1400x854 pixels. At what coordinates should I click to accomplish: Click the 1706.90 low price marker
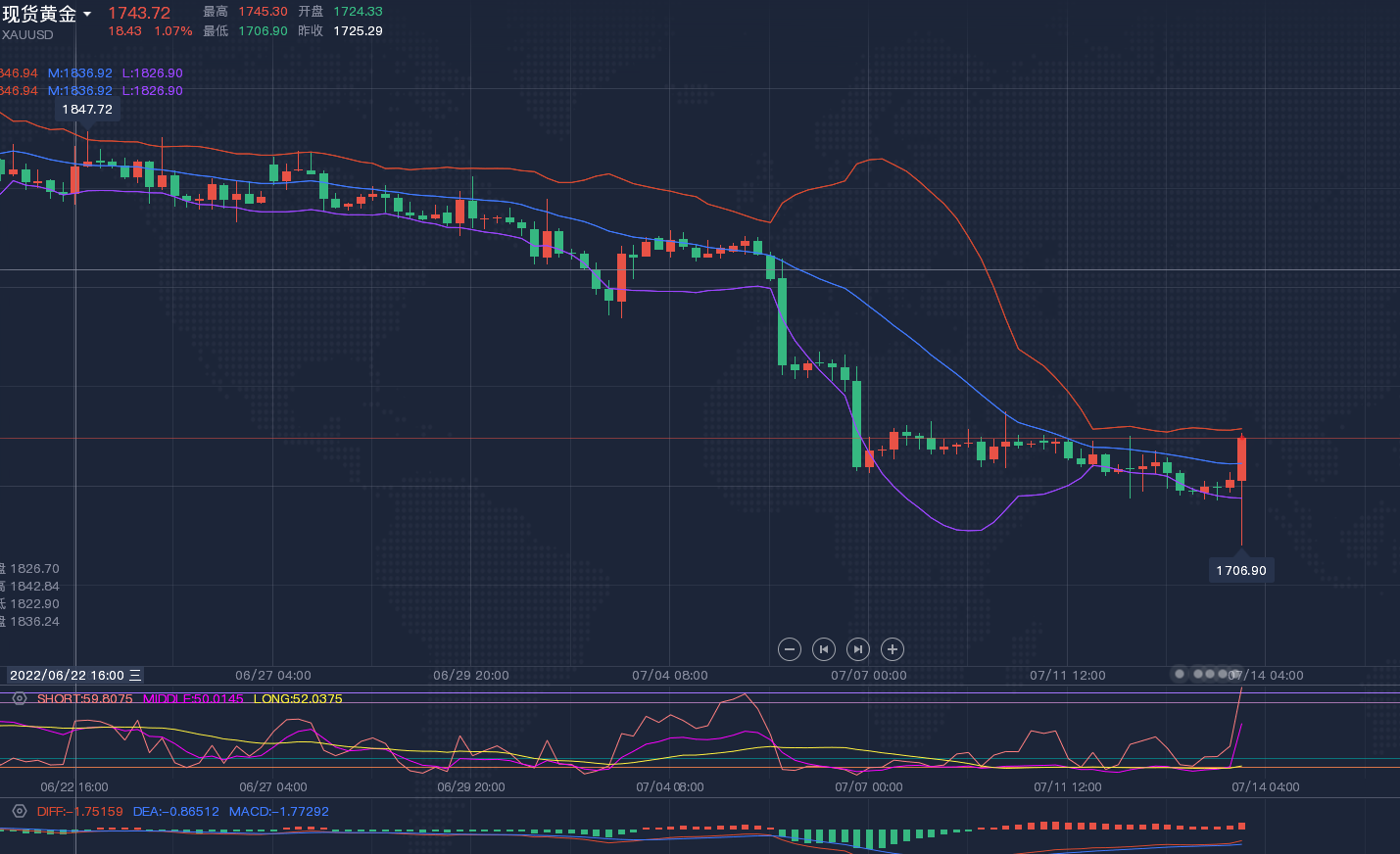[1241, 570]
